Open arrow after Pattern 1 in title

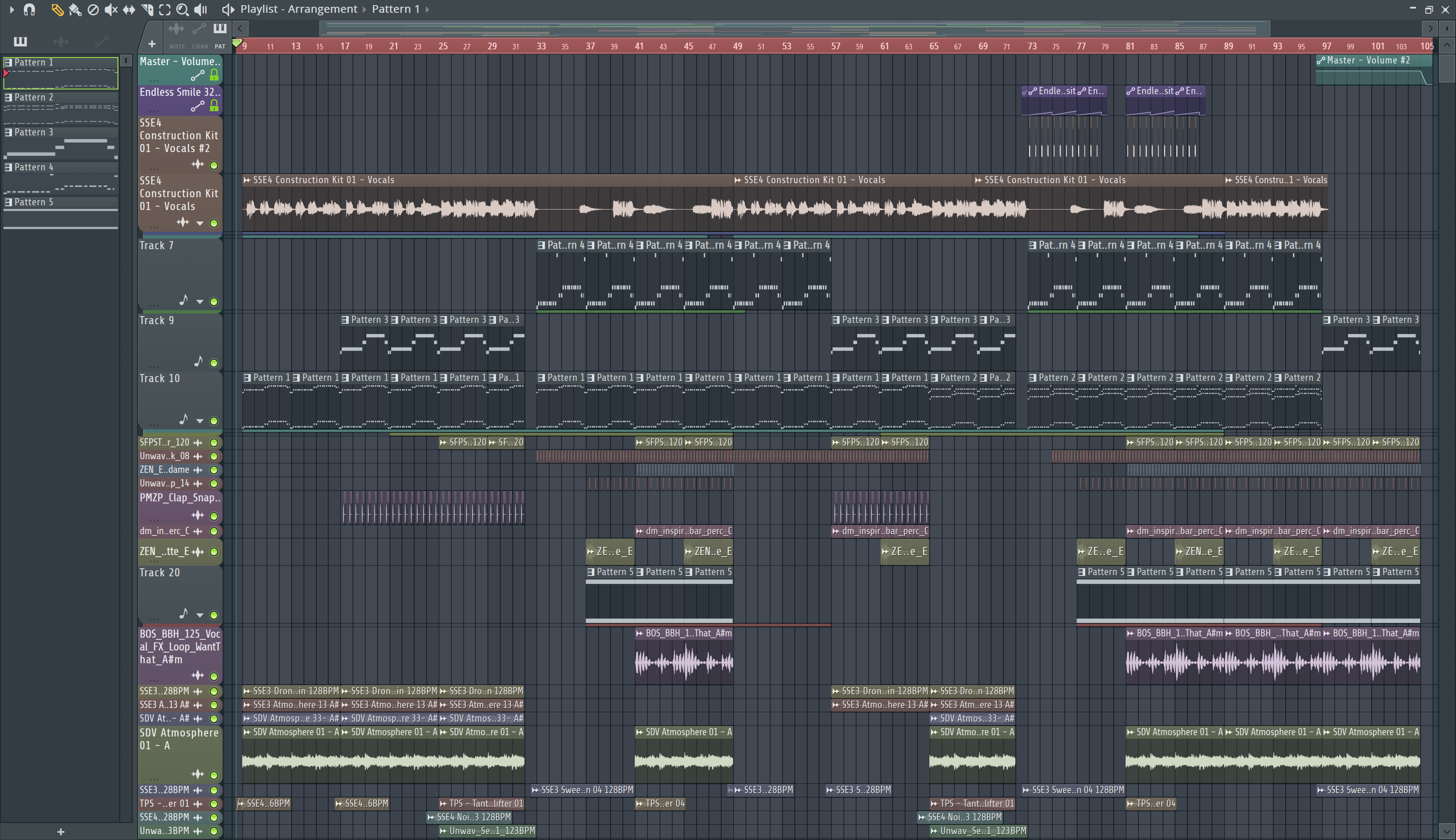(x=427, y=9)
